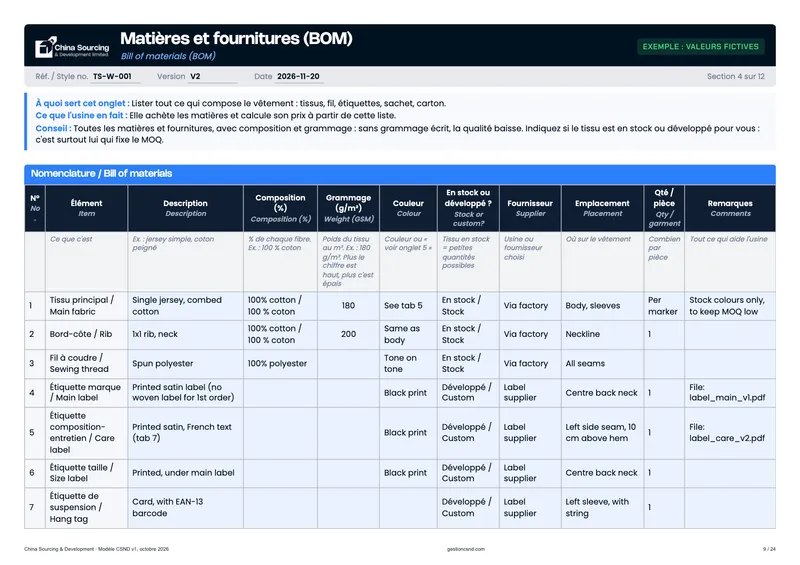Image resolution: width=800 pixels, height=565 pixels.
Task: Select the Date field 2026-11-20
Action: pyautogui.click(x=298, y=77)
